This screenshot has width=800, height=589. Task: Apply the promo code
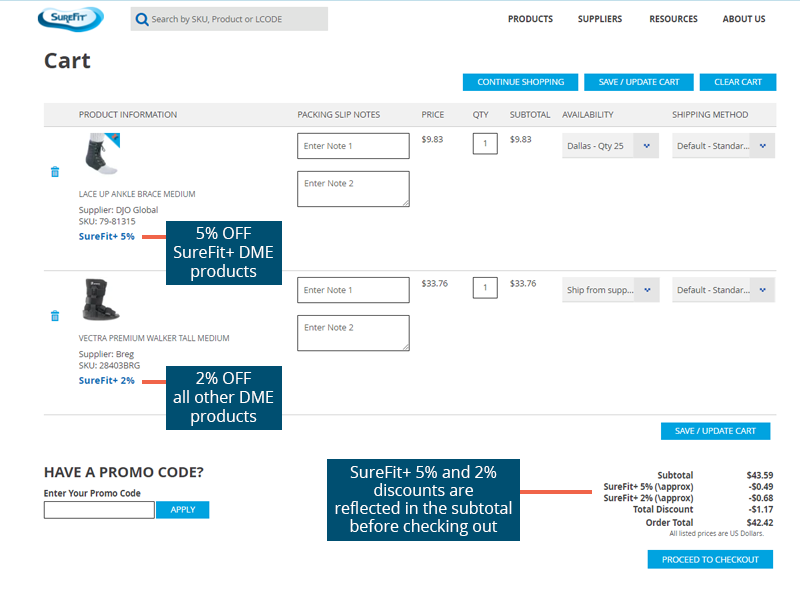[183, 510]
